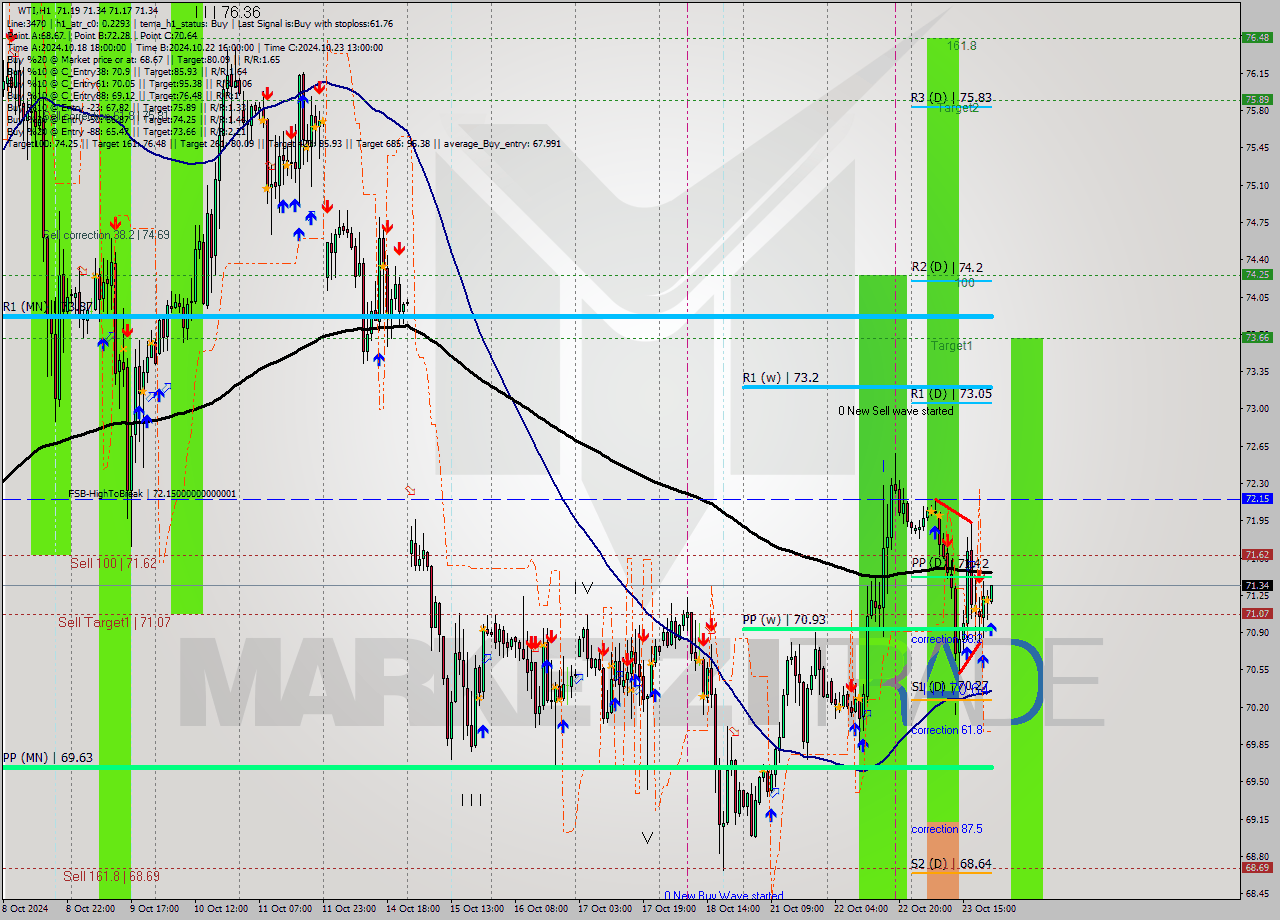Select the PP (MN) | 69.63 monthly pivot label
Screen dimensions: 1280x920
coord(47,758)
